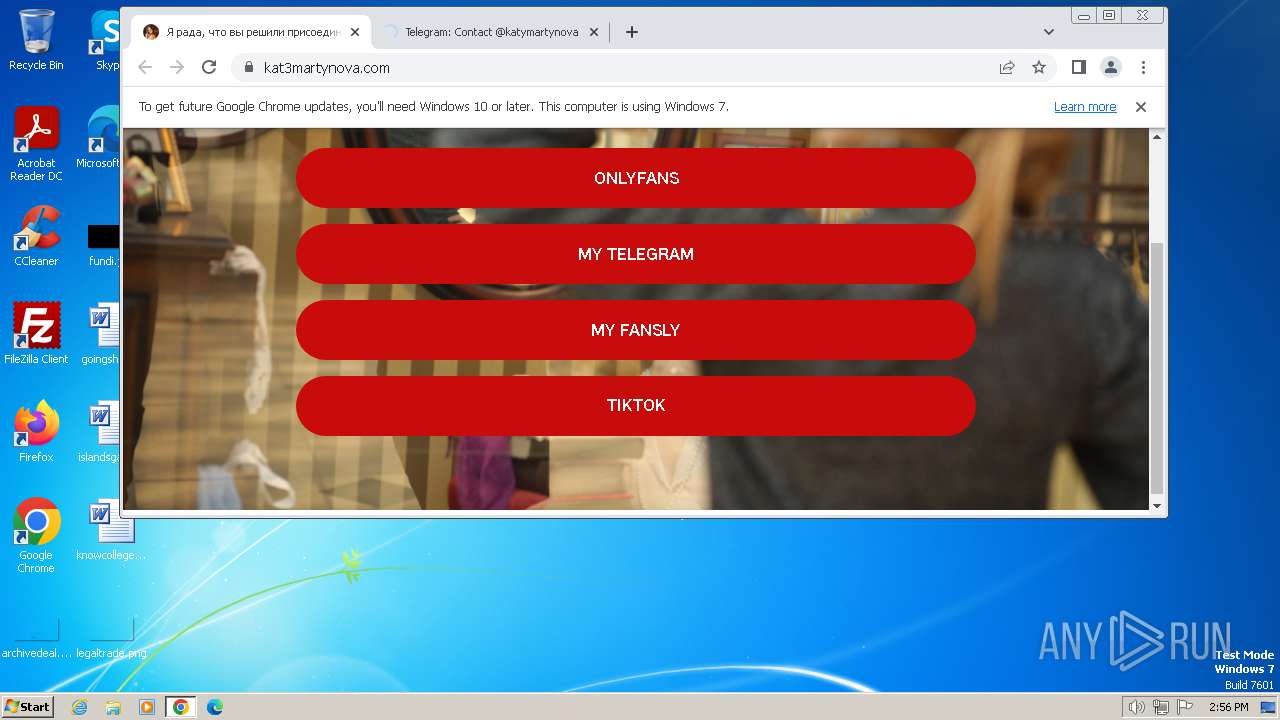Open the Chrome three-dot menu
1280x720 pixels.
pyautogui.click(x=1143, y=67)
